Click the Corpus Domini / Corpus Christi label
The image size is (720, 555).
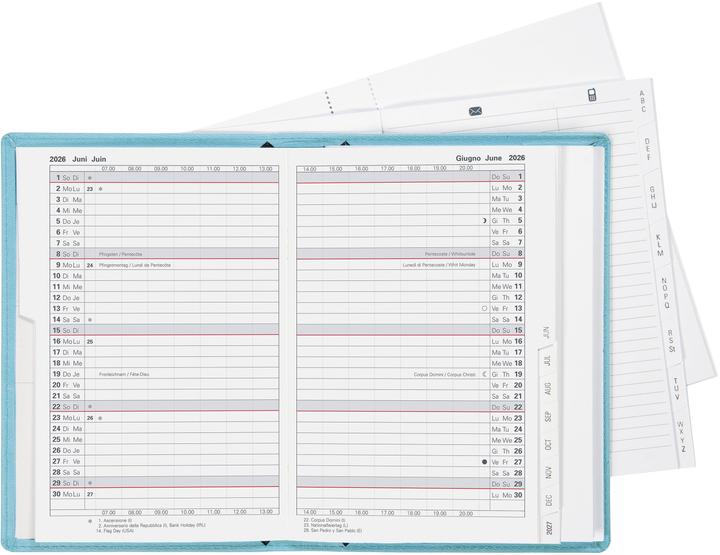(x=446, y=374)
